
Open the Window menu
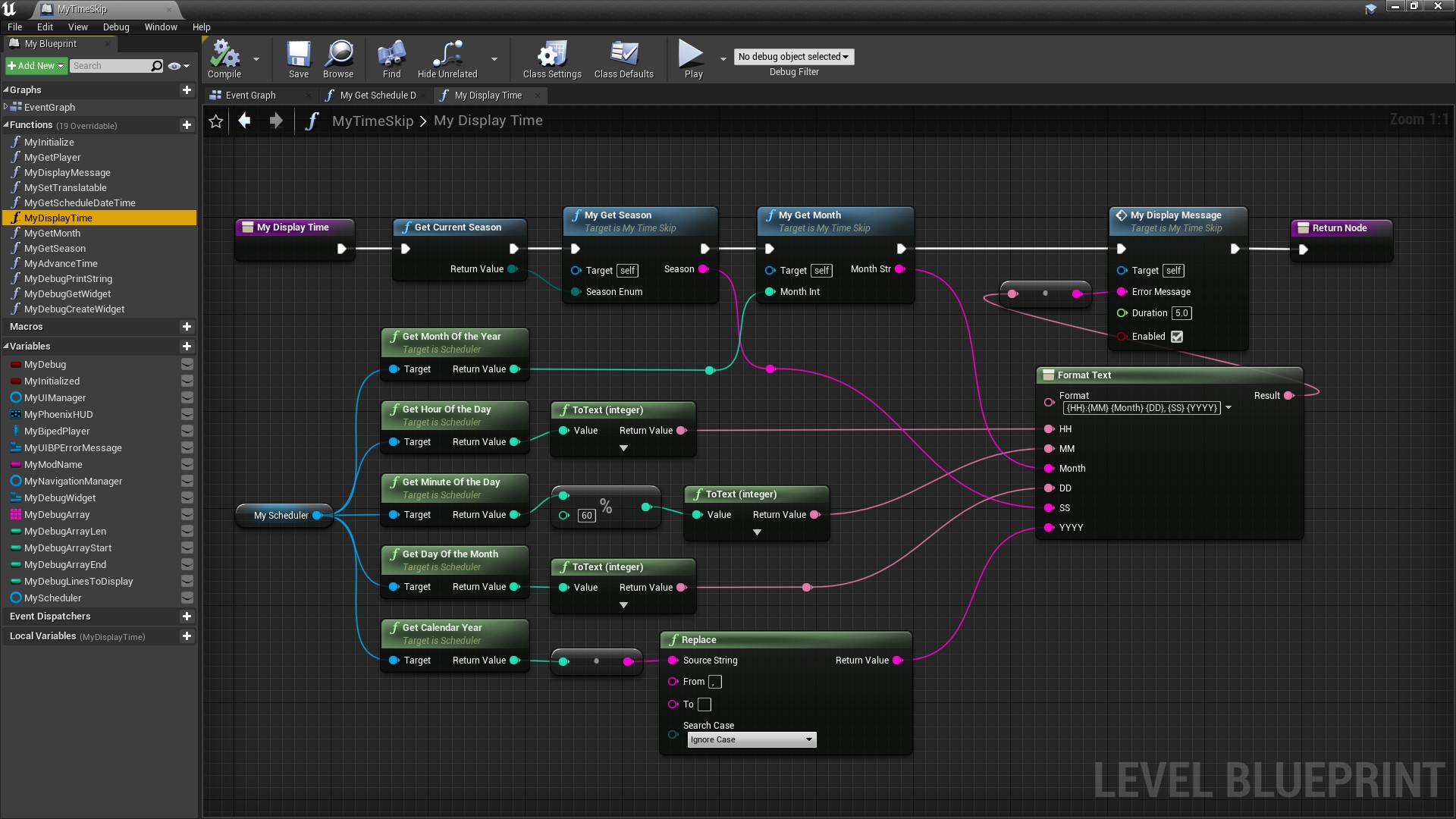coord(161,27)
